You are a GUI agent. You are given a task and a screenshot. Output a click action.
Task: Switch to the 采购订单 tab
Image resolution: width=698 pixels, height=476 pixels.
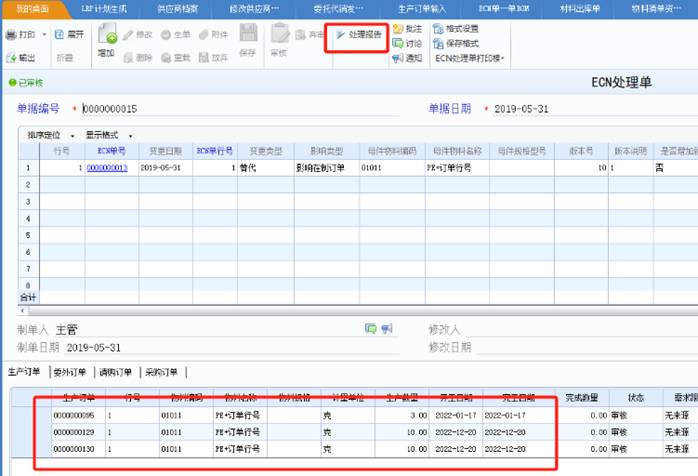161,372
